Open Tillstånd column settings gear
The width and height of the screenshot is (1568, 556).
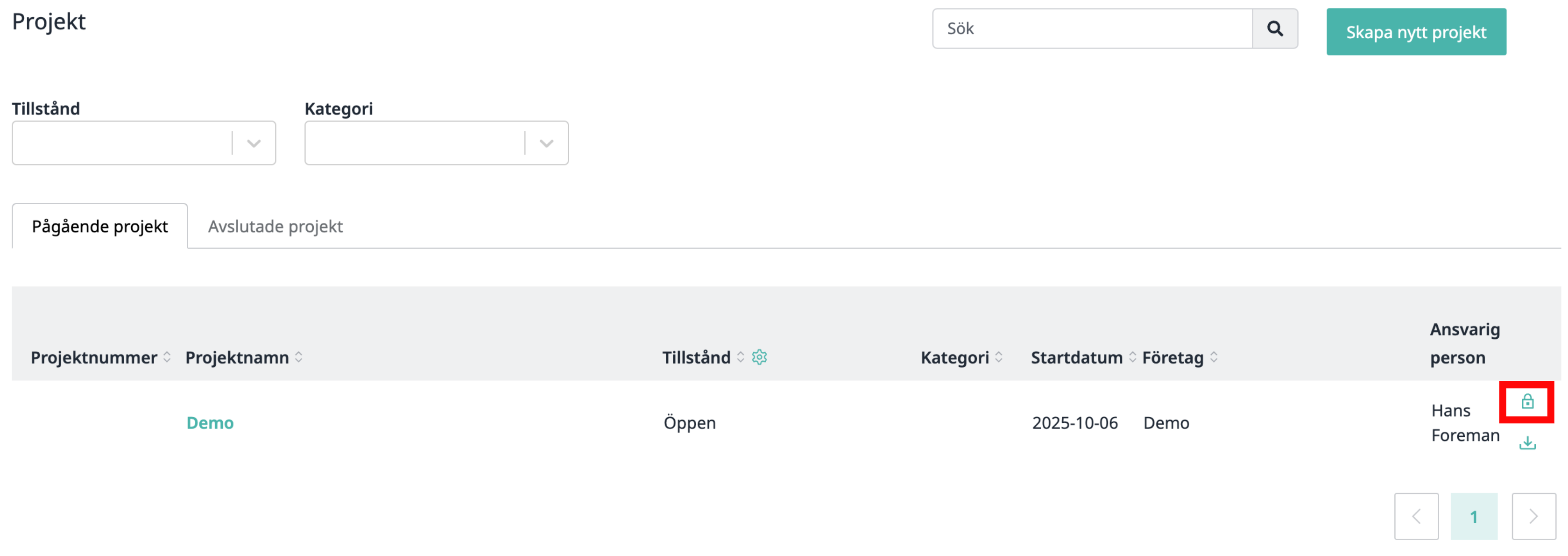[x=759, y=357]
